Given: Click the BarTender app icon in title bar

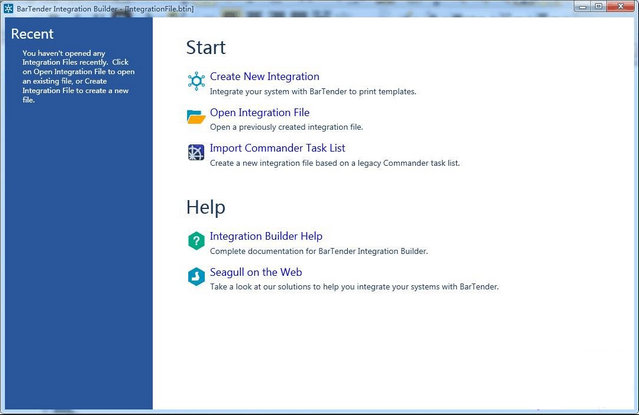Looking at the screenshot, I should pos(9,8).
